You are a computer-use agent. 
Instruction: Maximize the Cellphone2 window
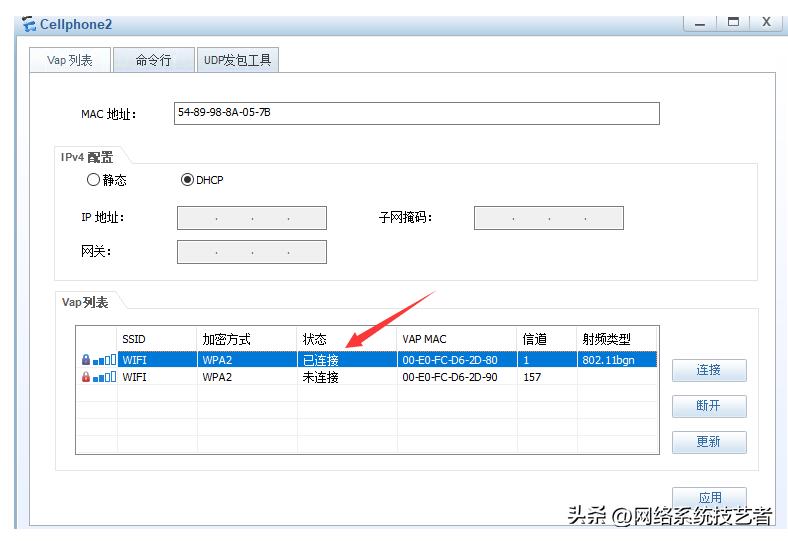point(733,22)
